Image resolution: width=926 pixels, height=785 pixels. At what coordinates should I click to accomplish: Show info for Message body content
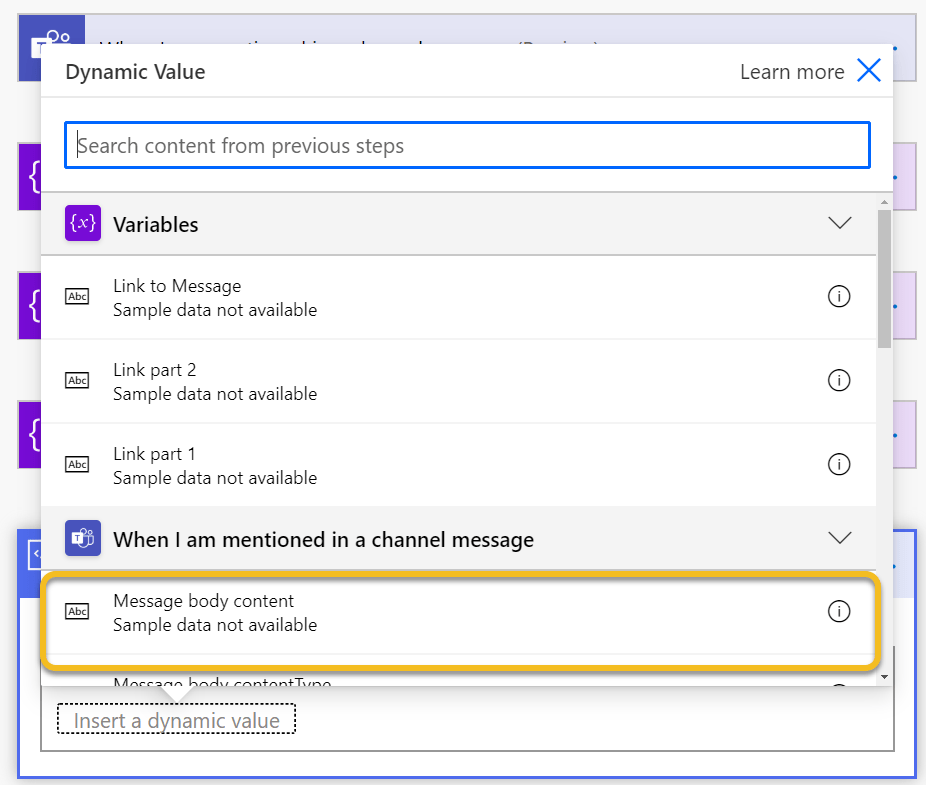839,612
